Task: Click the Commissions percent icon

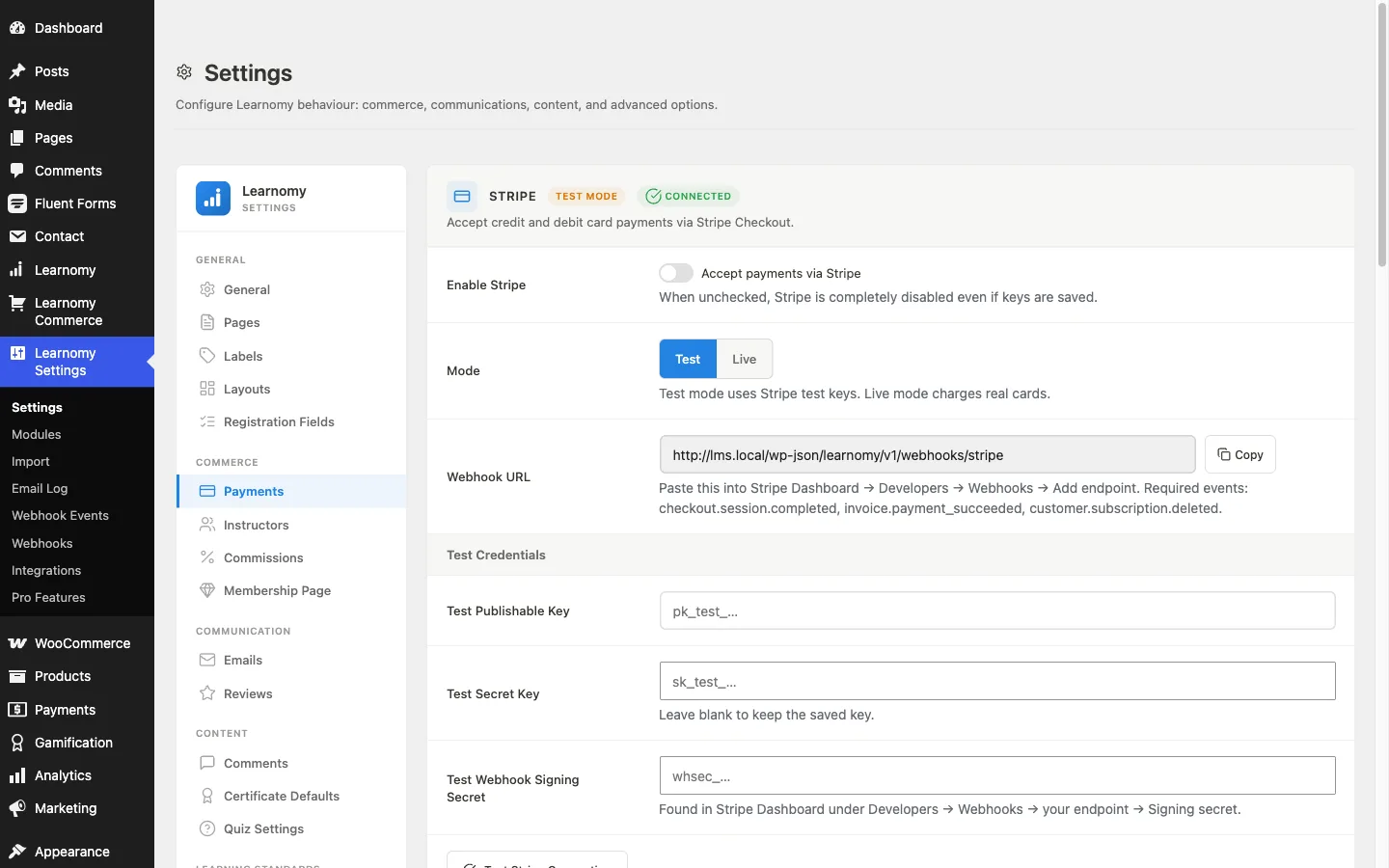Action: (x=207, y=557)
